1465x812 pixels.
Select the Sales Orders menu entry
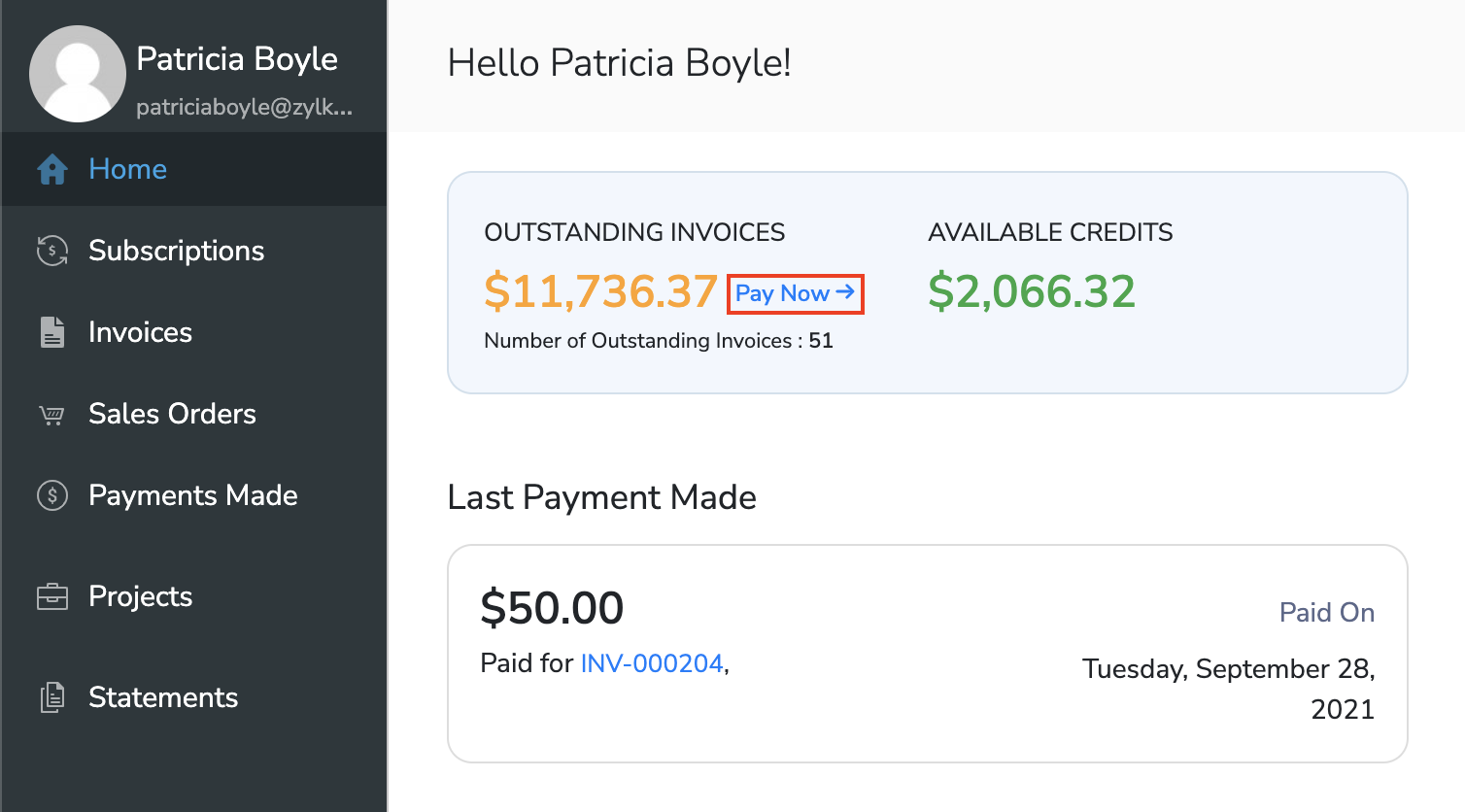[x=172, y=414]
